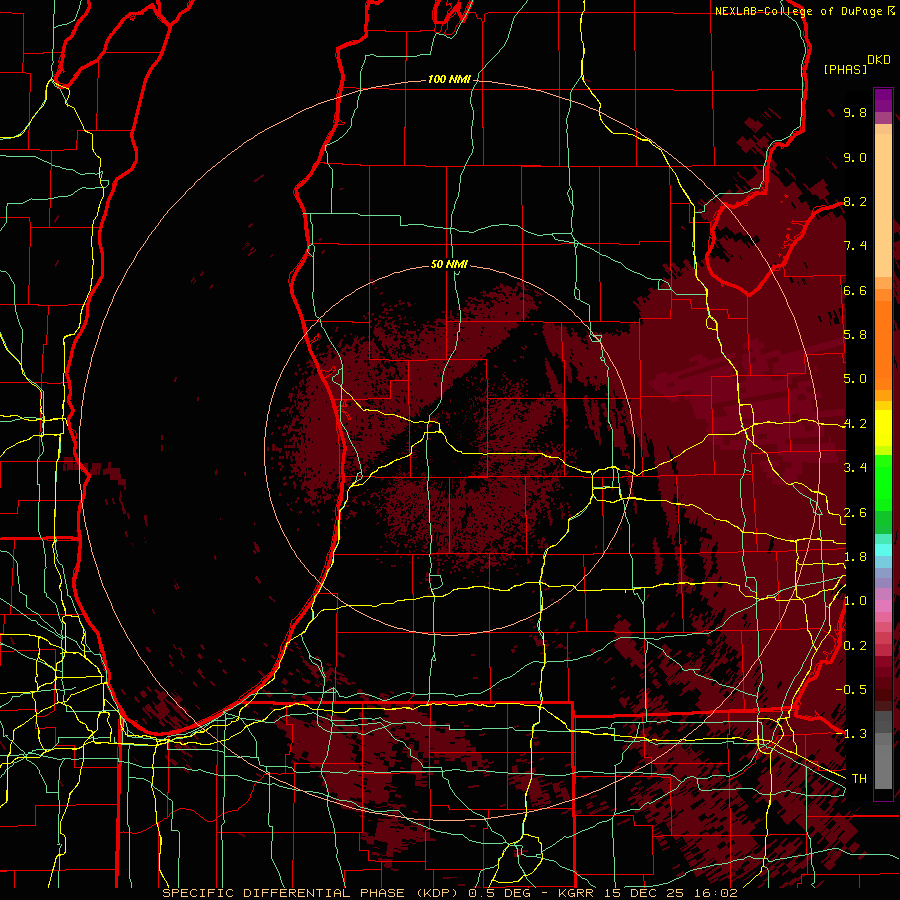Select the 1.8 scale value
The height and width of the screenshot is (900, 900).
[x=855, y=557]
